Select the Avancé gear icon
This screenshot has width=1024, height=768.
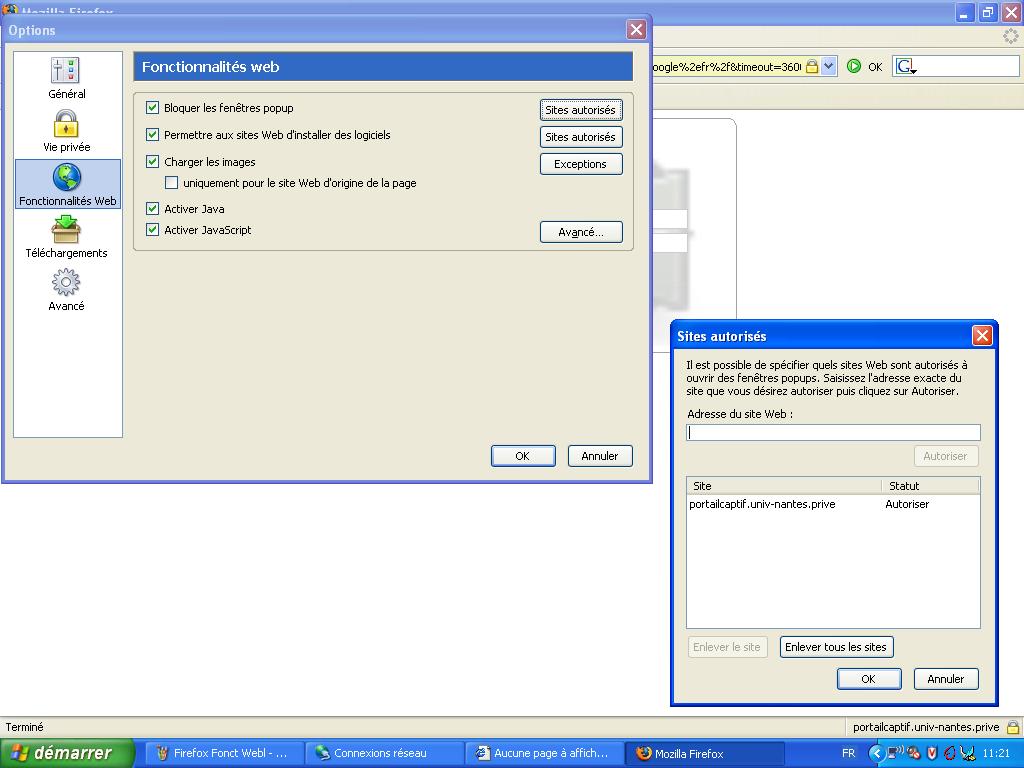[x=66, y=290]
